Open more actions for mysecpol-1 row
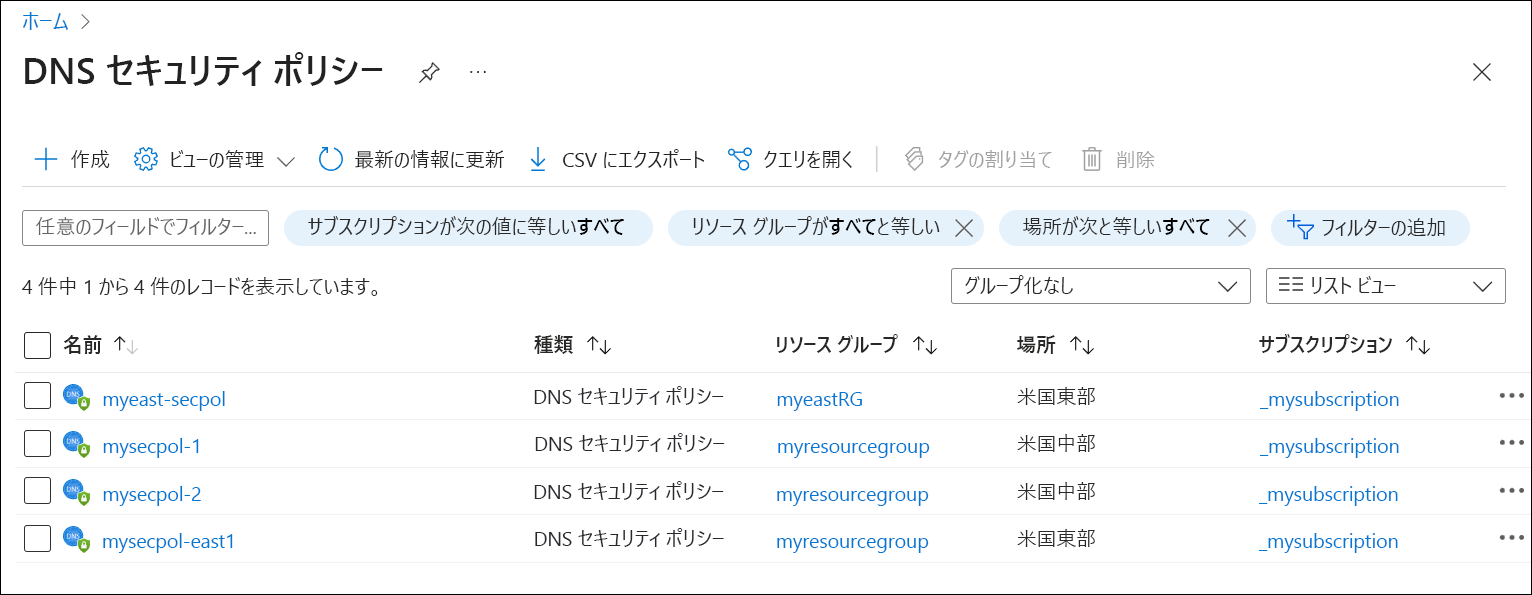 click(1511, 442)
